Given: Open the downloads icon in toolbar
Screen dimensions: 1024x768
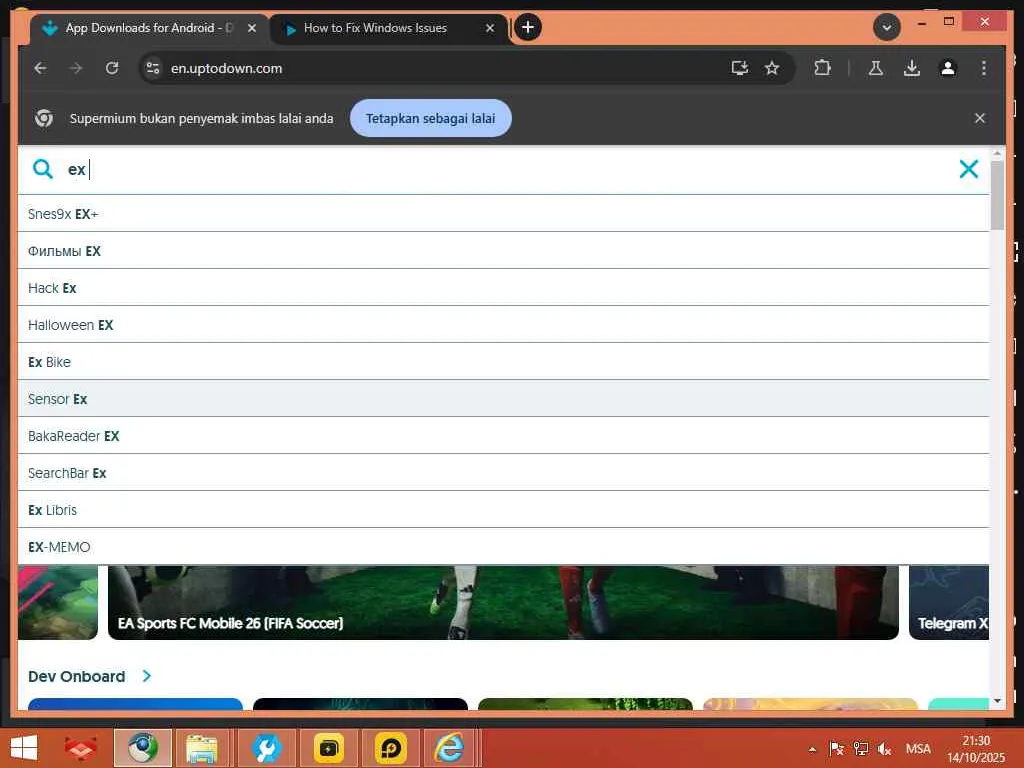Looking at the screenshot, I should coord(912,68).
